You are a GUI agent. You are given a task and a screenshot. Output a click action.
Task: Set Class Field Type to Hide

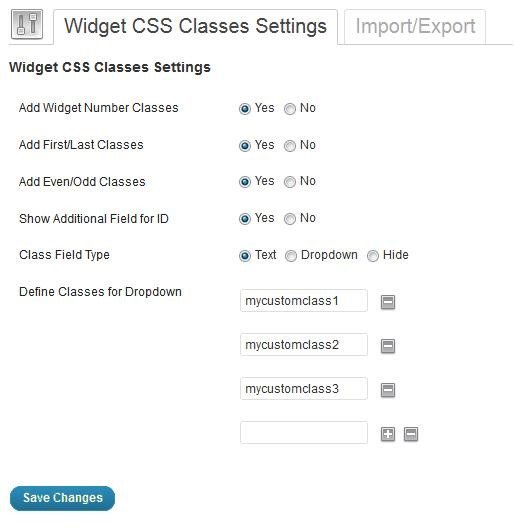tap(373, 256)
